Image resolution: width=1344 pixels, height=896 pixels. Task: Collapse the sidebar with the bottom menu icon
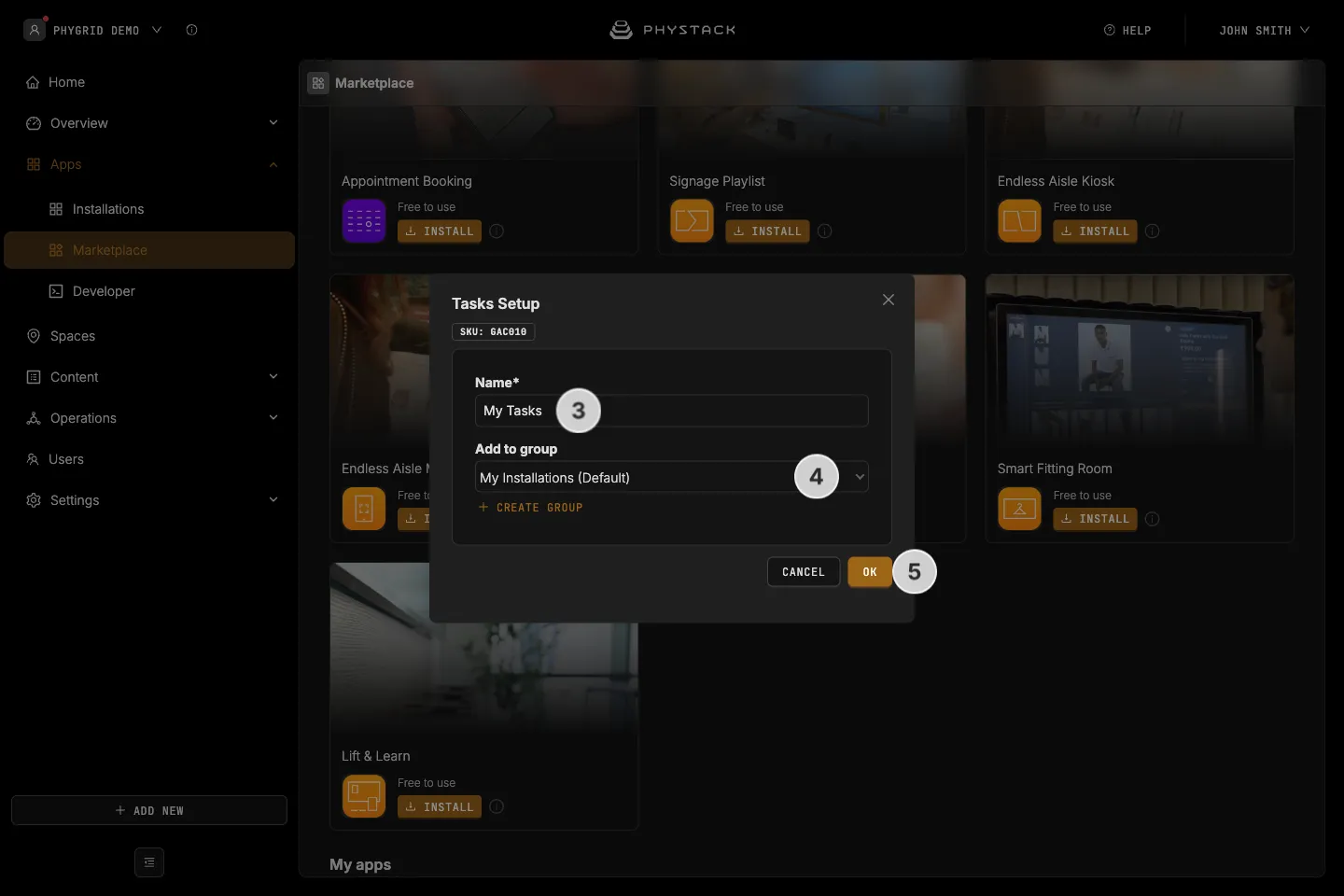coord(149,862)
